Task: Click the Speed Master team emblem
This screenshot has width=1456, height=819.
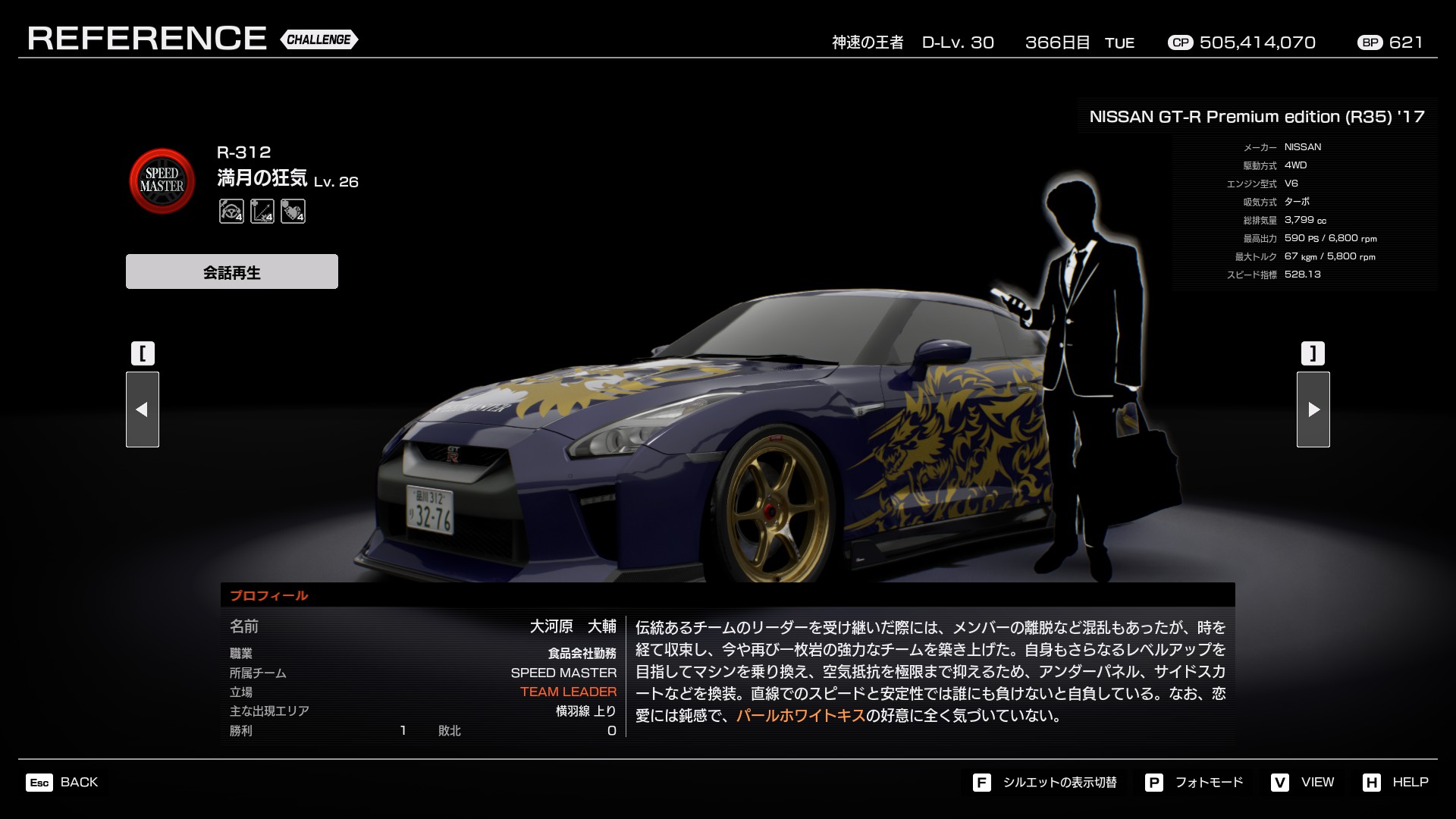Action: [x=162, y=180]
